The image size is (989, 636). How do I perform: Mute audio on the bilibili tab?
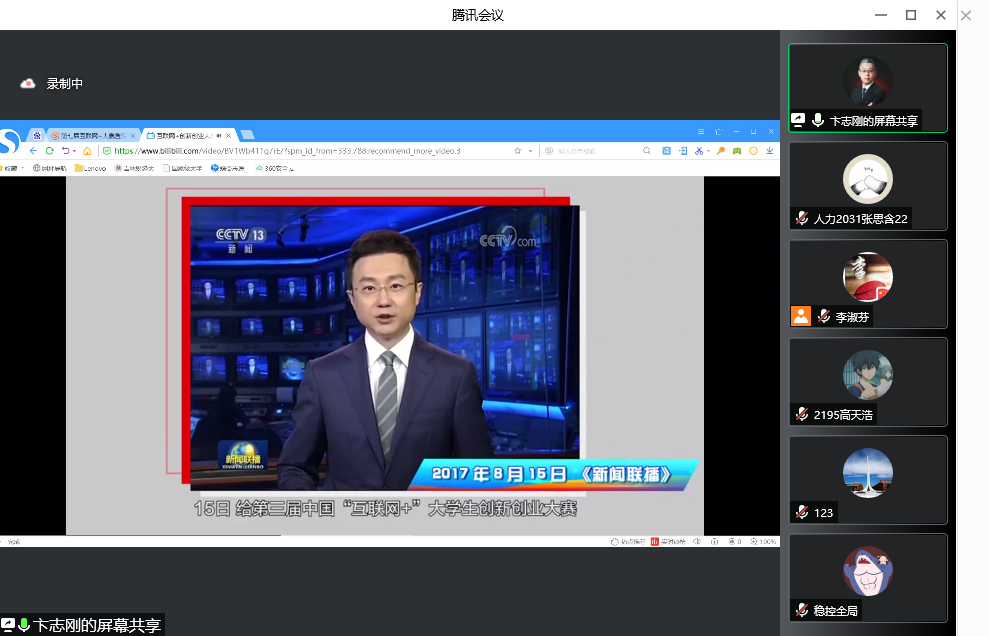click(219, 135)
